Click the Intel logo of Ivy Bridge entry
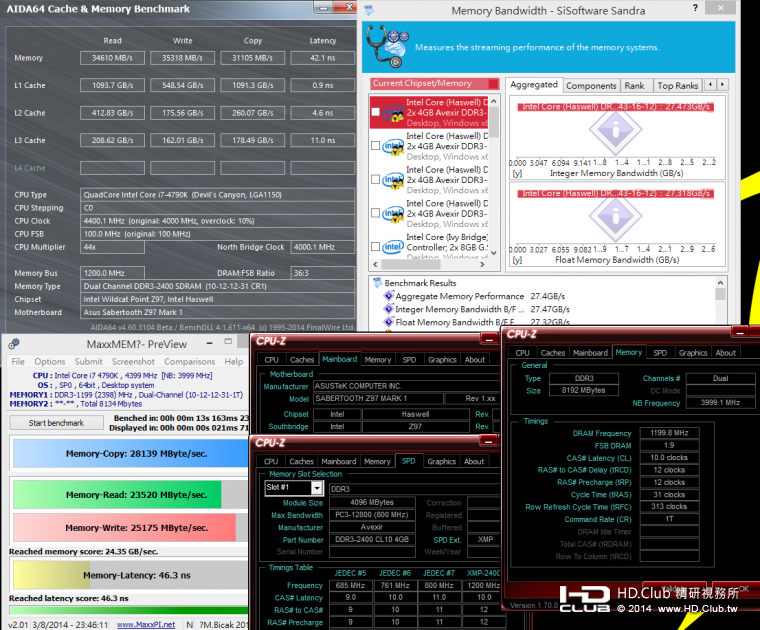760x630 pixels. [393, 247]
